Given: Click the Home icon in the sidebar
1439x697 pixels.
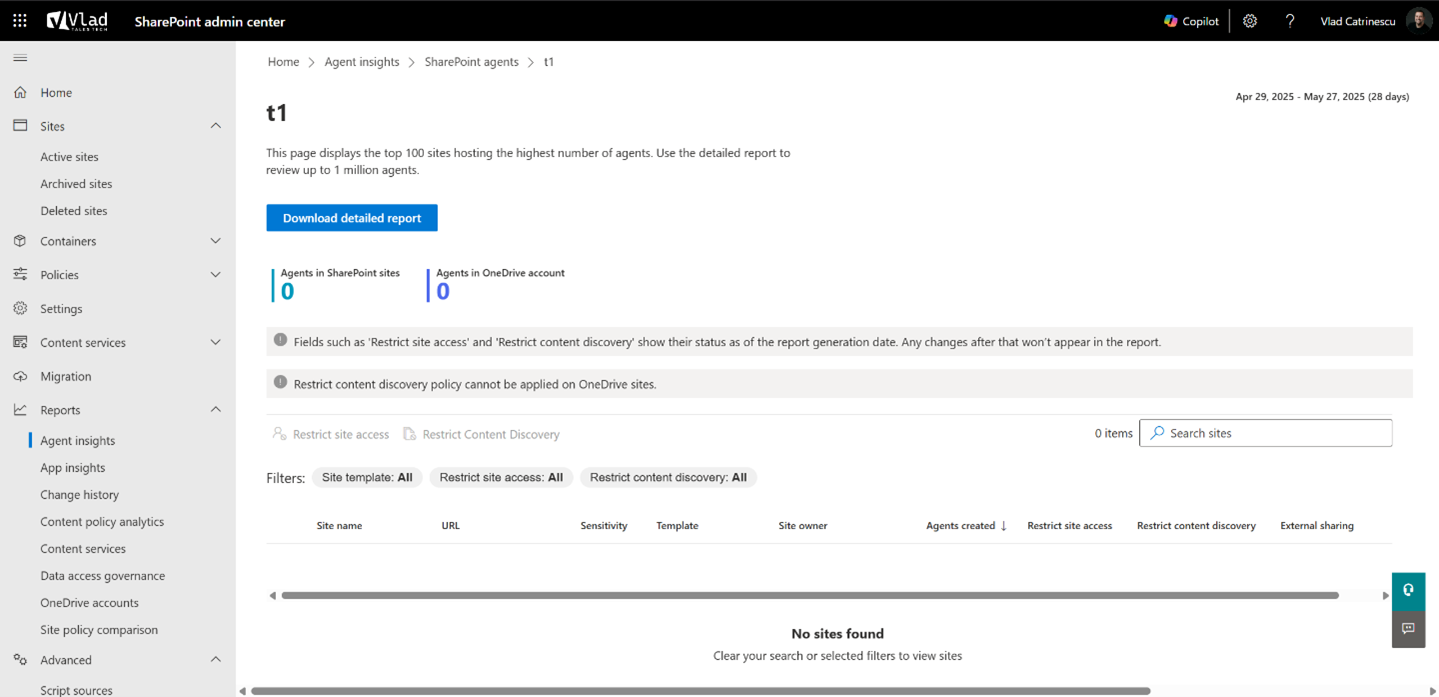Looking at the screenshot, I should [19, 92].
